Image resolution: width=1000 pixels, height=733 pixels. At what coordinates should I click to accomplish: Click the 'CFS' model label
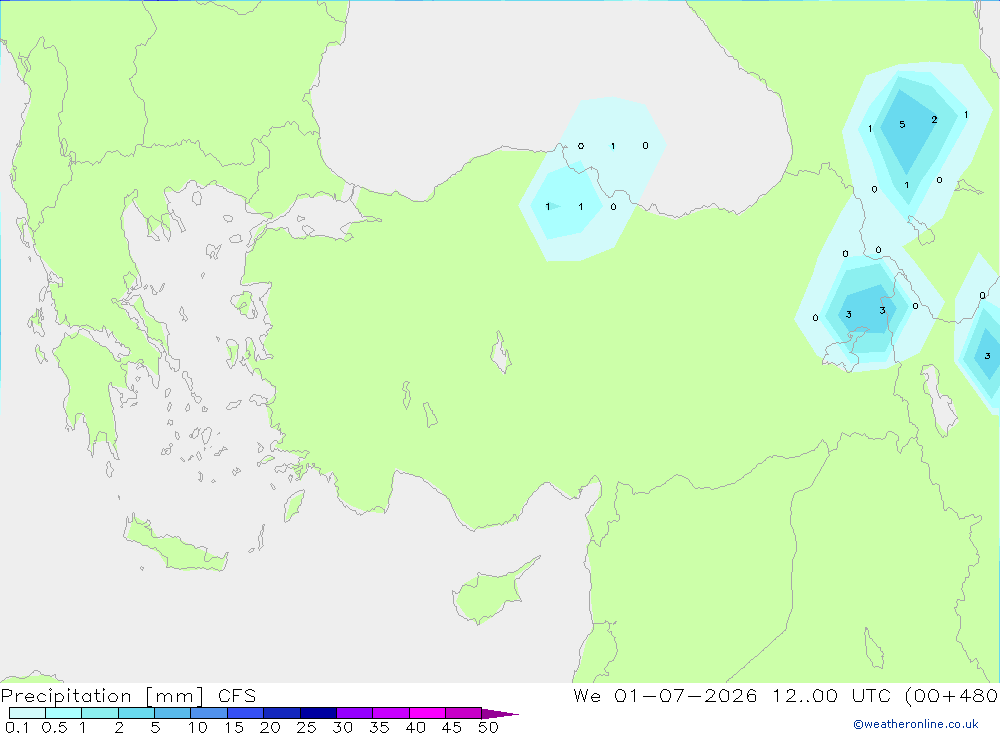point(237,696)
